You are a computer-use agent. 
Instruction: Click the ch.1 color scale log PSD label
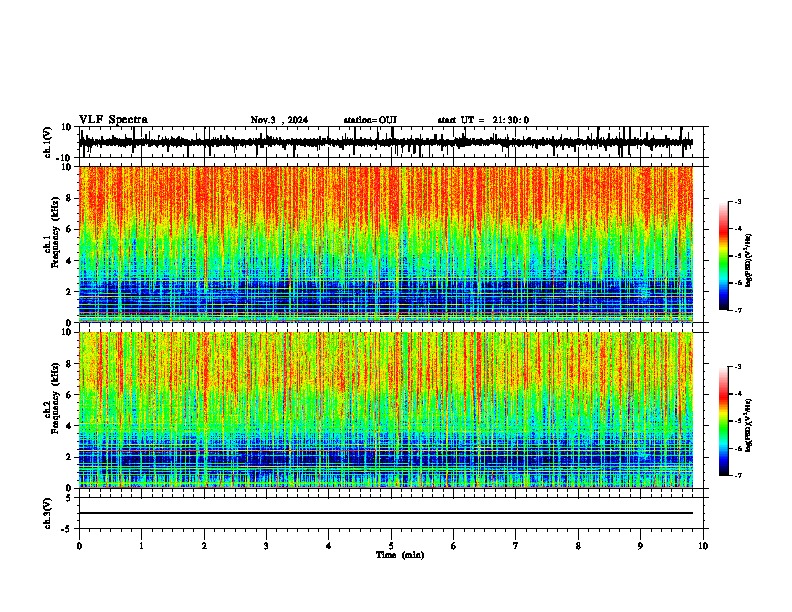[748, 261]
